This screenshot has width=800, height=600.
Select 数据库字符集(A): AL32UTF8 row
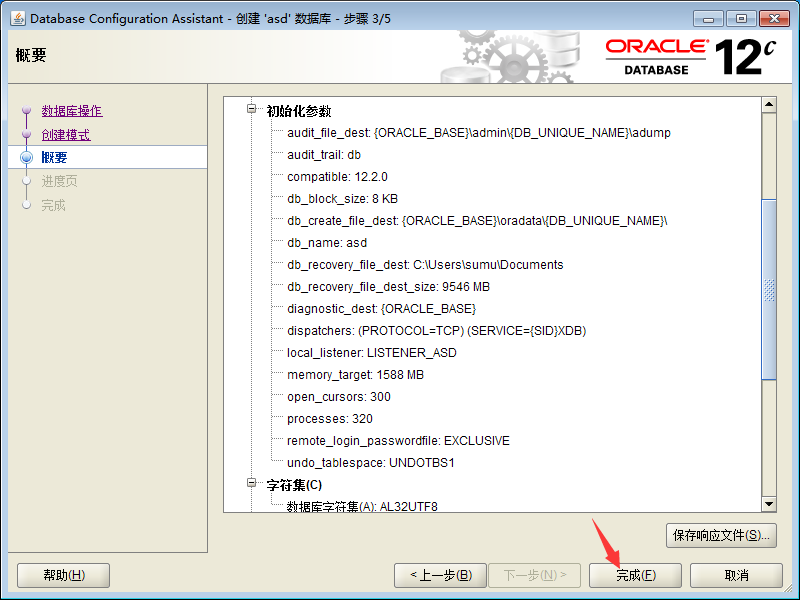coord(362,506)
